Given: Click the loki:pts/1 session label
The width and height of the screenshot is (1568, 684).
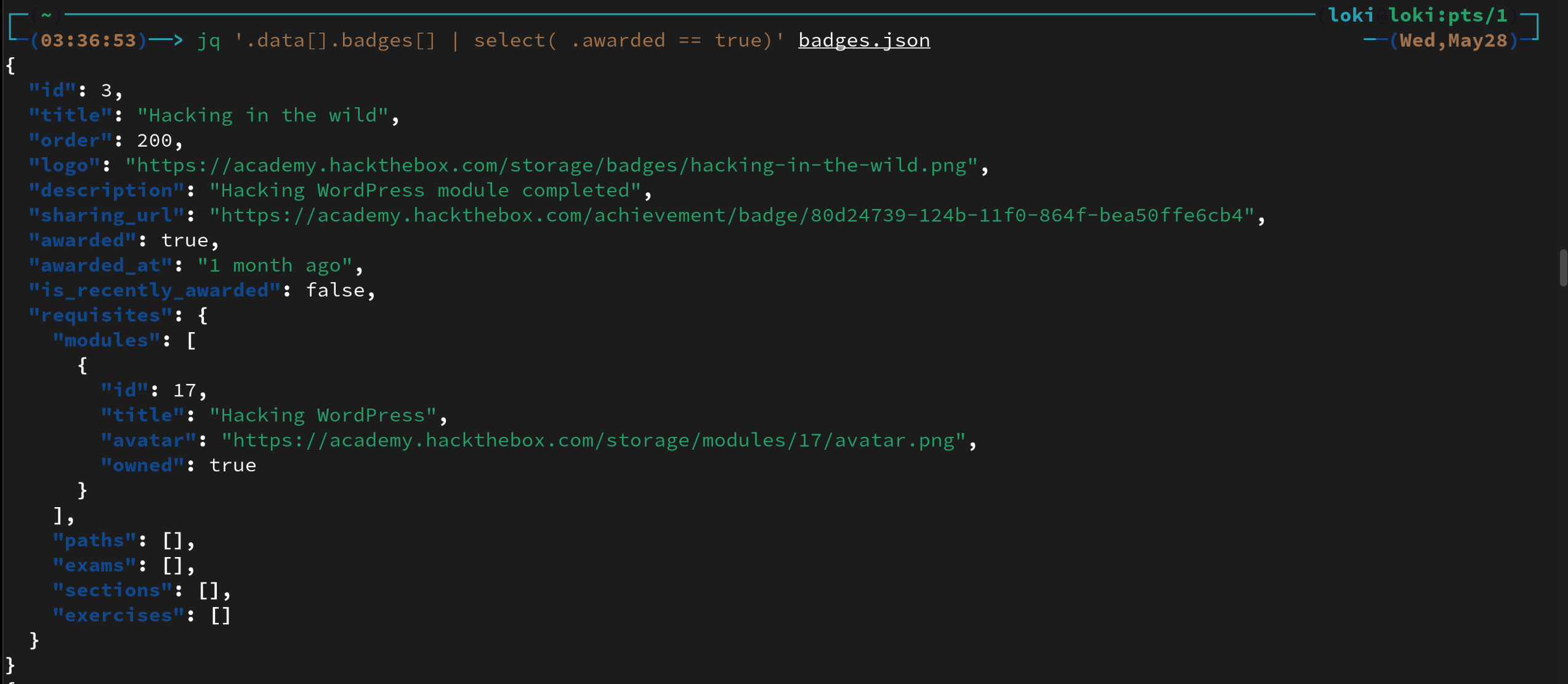Looking at the screenshot, I should pyautogui.click(x=1447, y=15).
